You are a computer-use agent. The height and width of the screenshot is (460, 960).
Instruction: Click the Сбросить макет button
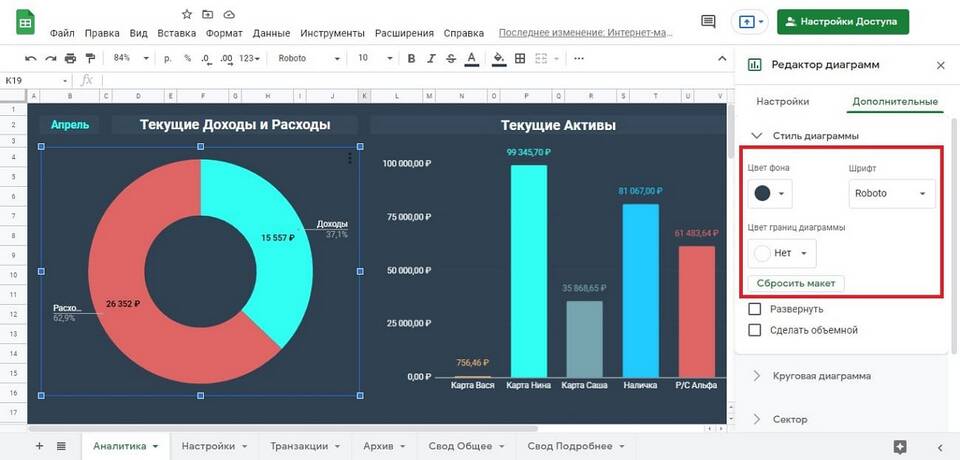click(x=796, y=284)
